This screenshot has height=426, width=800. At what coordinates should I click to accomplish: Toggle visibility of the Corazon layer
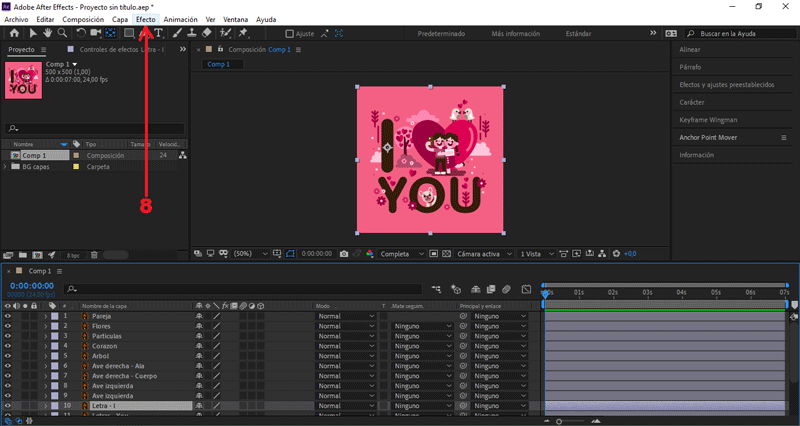7,346
